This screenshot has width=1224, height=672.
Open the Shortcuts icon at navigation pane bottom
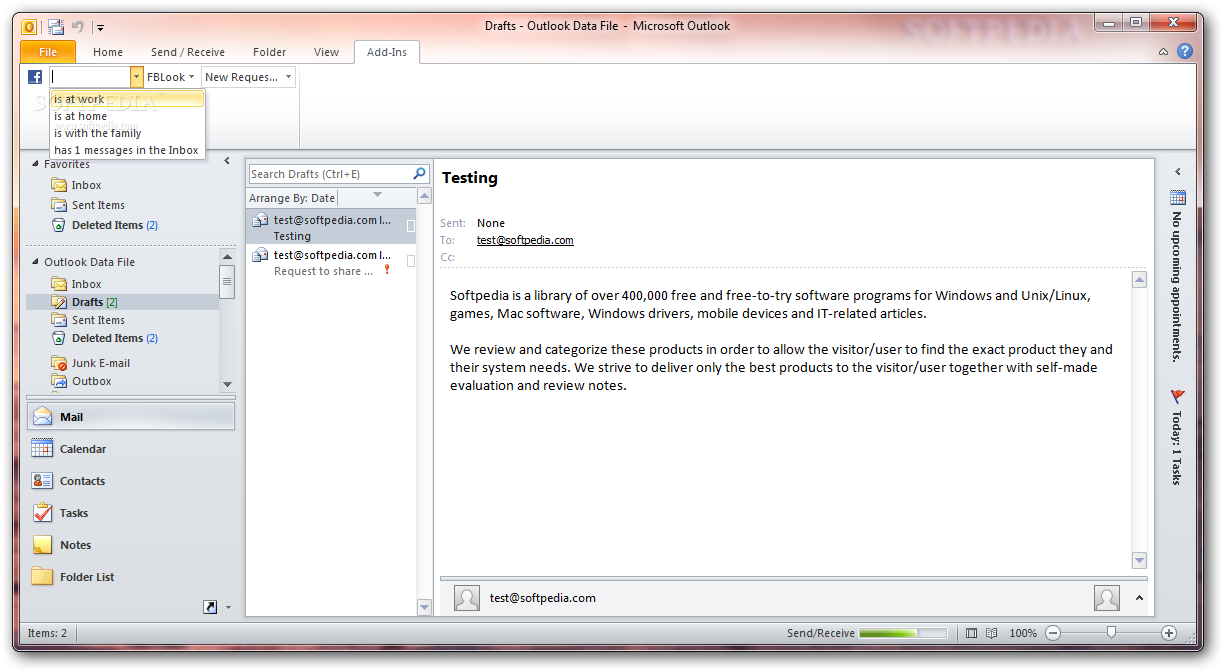click(x=210, y=606)
